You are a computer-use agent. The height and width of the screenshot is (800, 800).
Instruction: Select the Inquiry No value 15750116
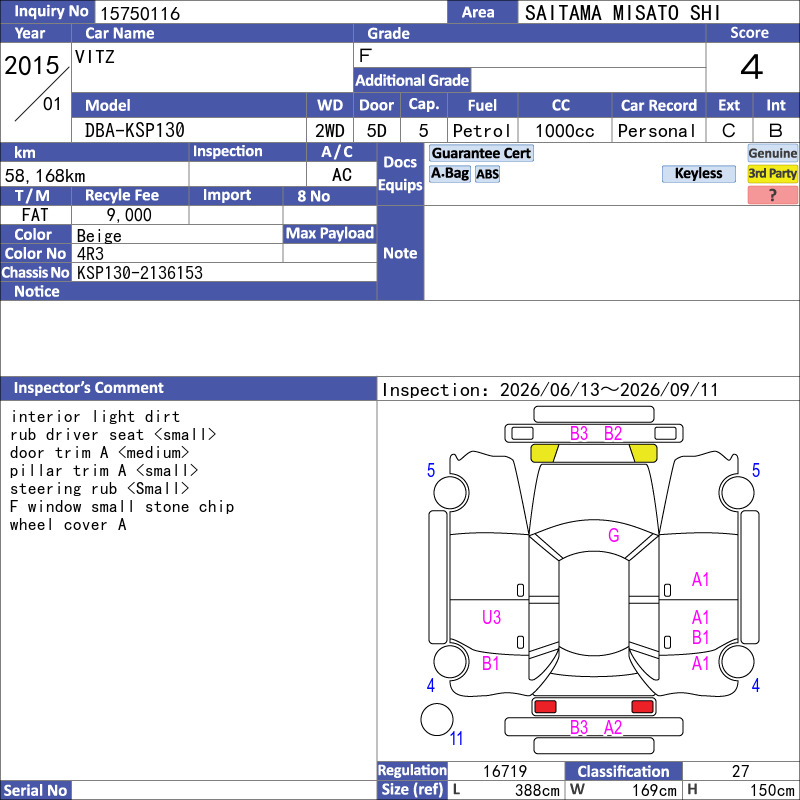click(x=140, y=13)
